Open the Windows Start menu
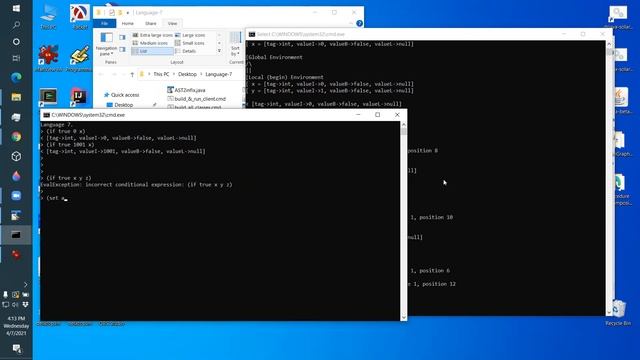This screenshot has width=640, height=360. pos(16,8)
